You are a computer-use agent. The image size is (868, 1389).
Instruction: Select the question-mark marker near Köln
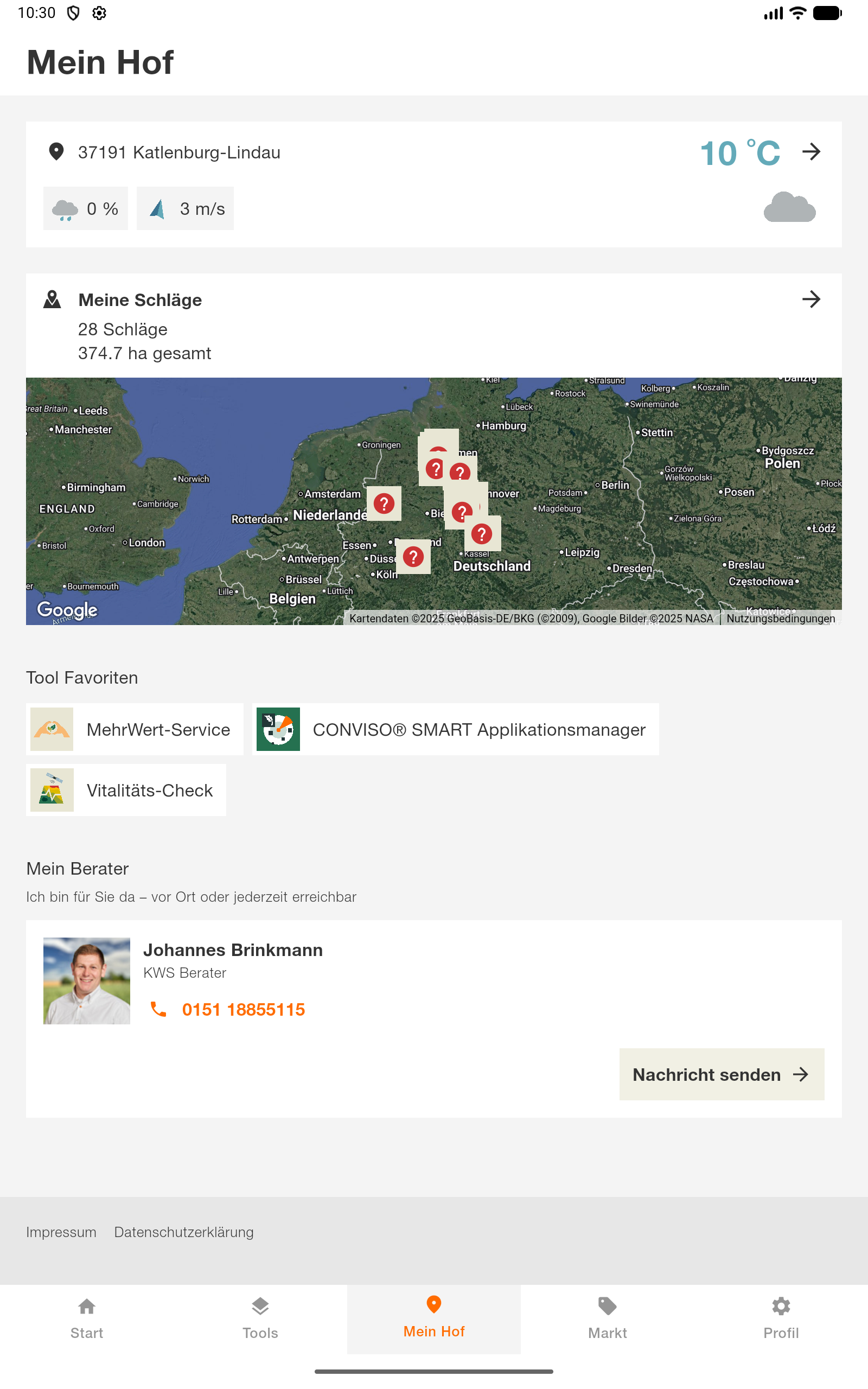click(x=413, y=556)
